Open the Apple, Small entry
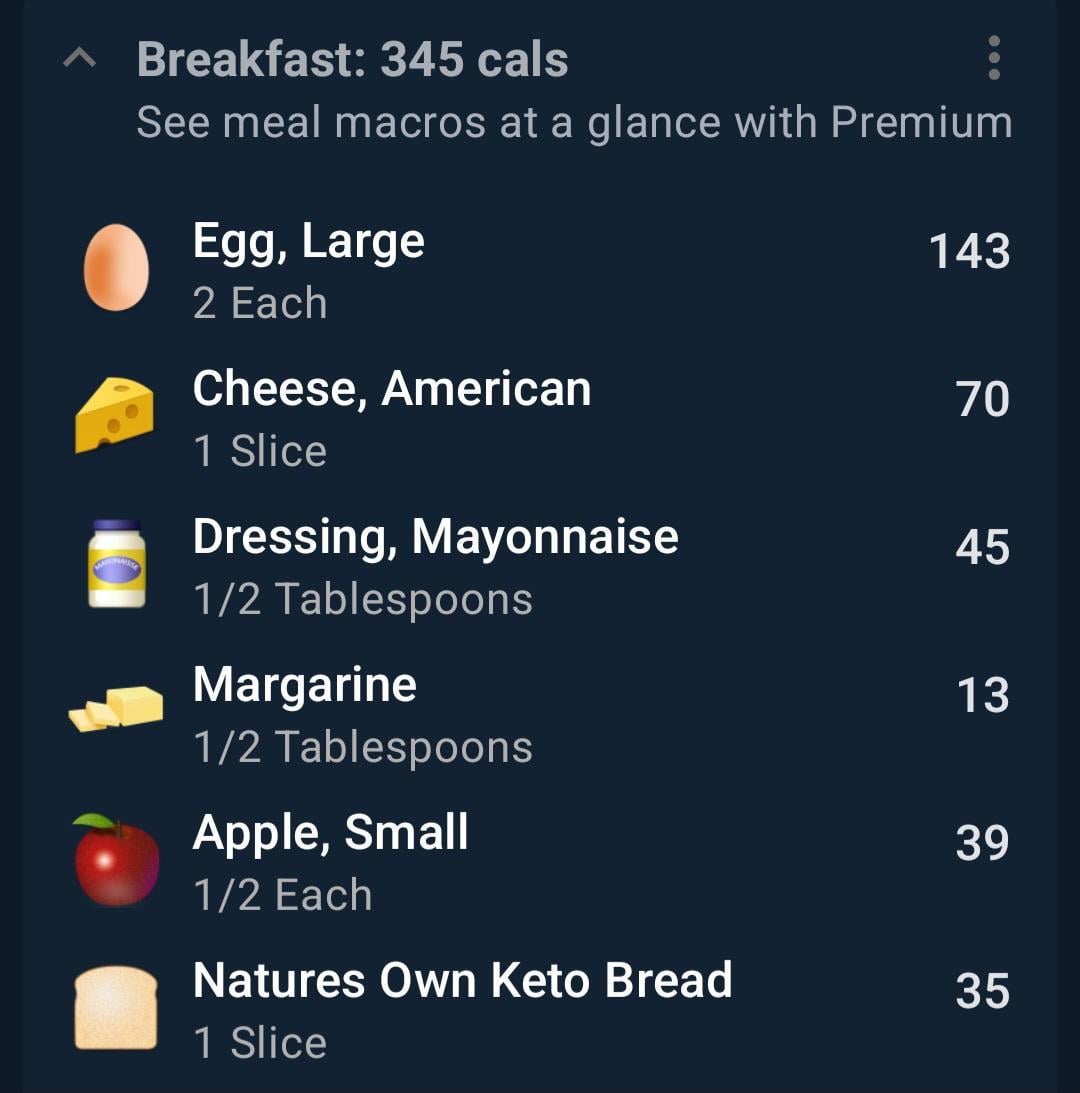Viewport: 1080px width, 1093px height. pos(330,833)
